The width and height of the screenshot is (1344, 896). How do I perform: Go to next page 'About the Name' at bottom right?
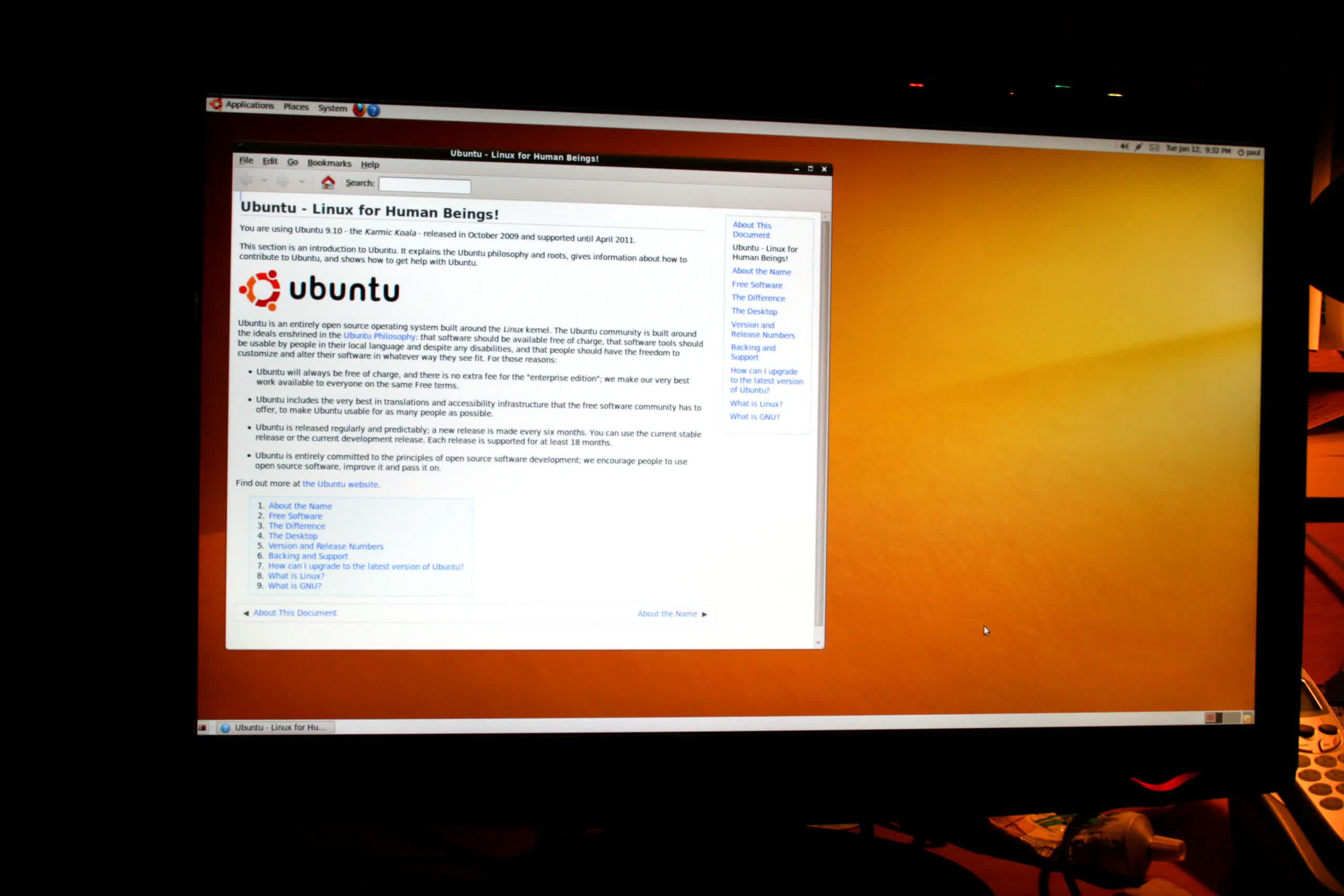[673, 614]
